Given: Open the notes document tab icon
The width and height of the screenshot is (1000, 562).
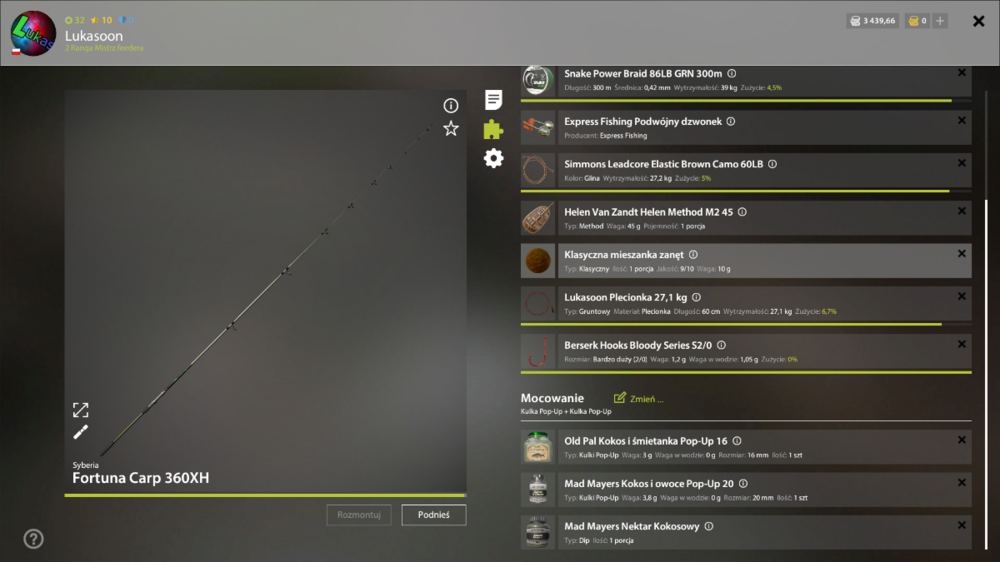Looking at the screenshot, I should click(x=493, y=100).
